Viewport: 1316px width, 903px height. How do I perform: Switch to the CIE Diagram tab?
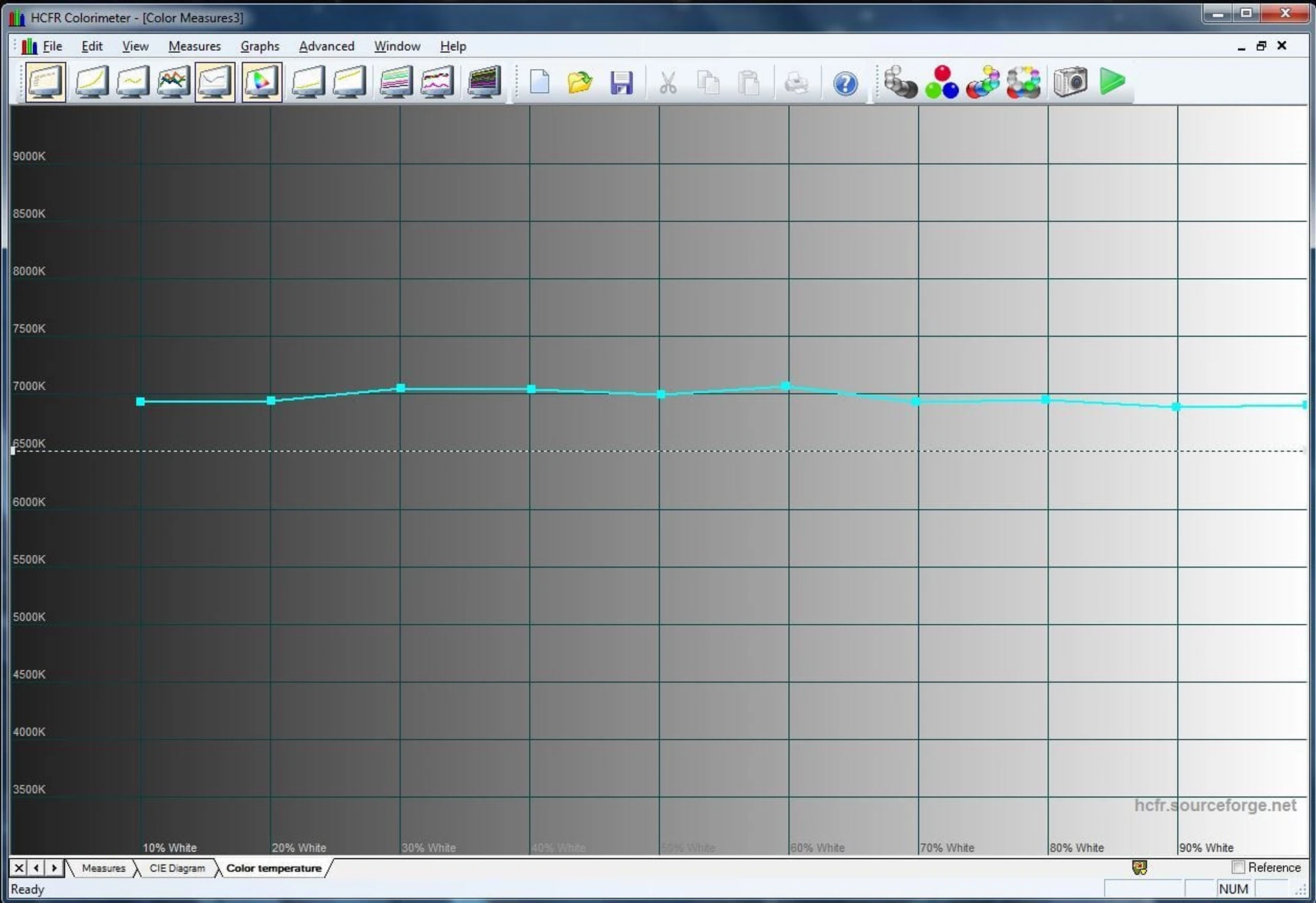point(177,868)
